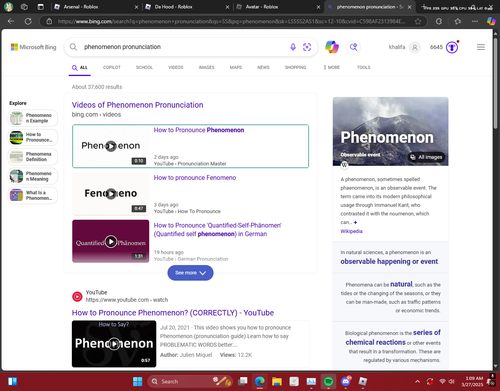Switch to the Arsenal - Roblox tab
Screen dimensions: 500x391
coord(95,7)
